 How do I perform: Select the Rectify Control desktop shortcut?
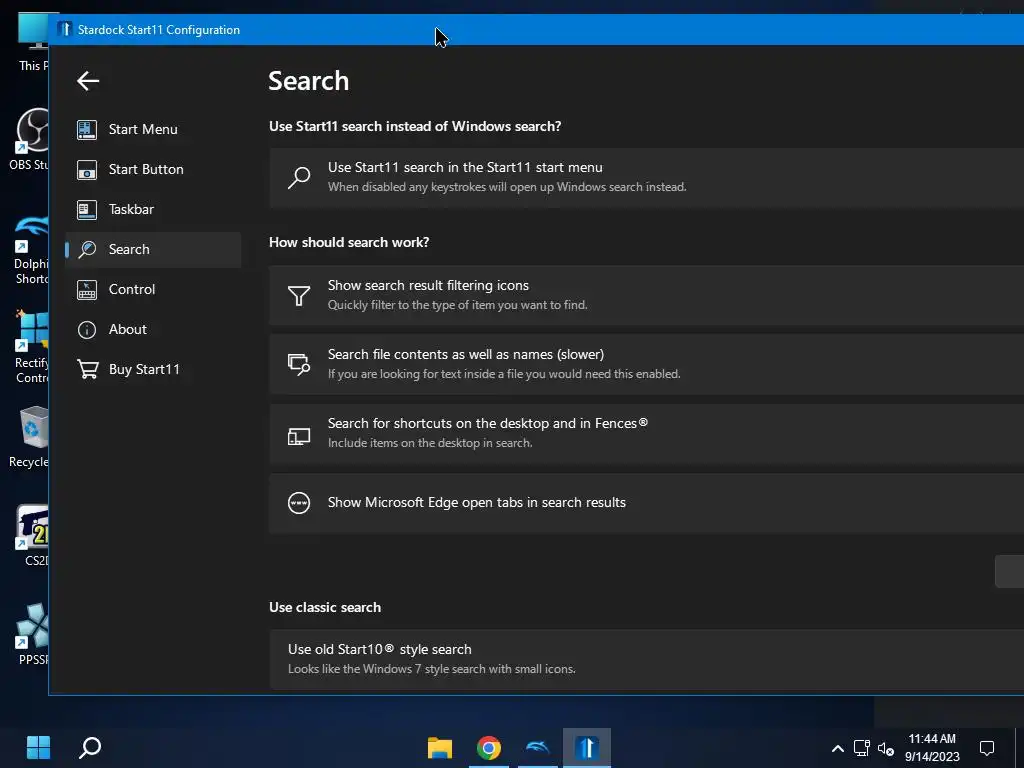pyautogui.click(x=30, y=346)
